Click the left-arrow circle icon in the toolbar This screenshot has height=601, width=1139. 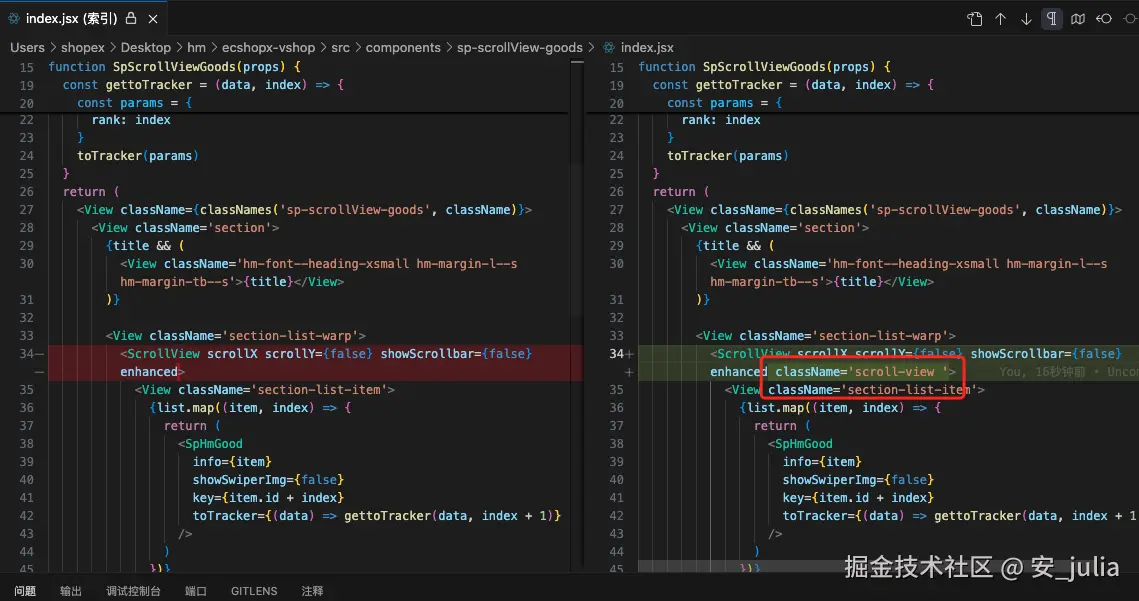click(x=1104, y=19)
